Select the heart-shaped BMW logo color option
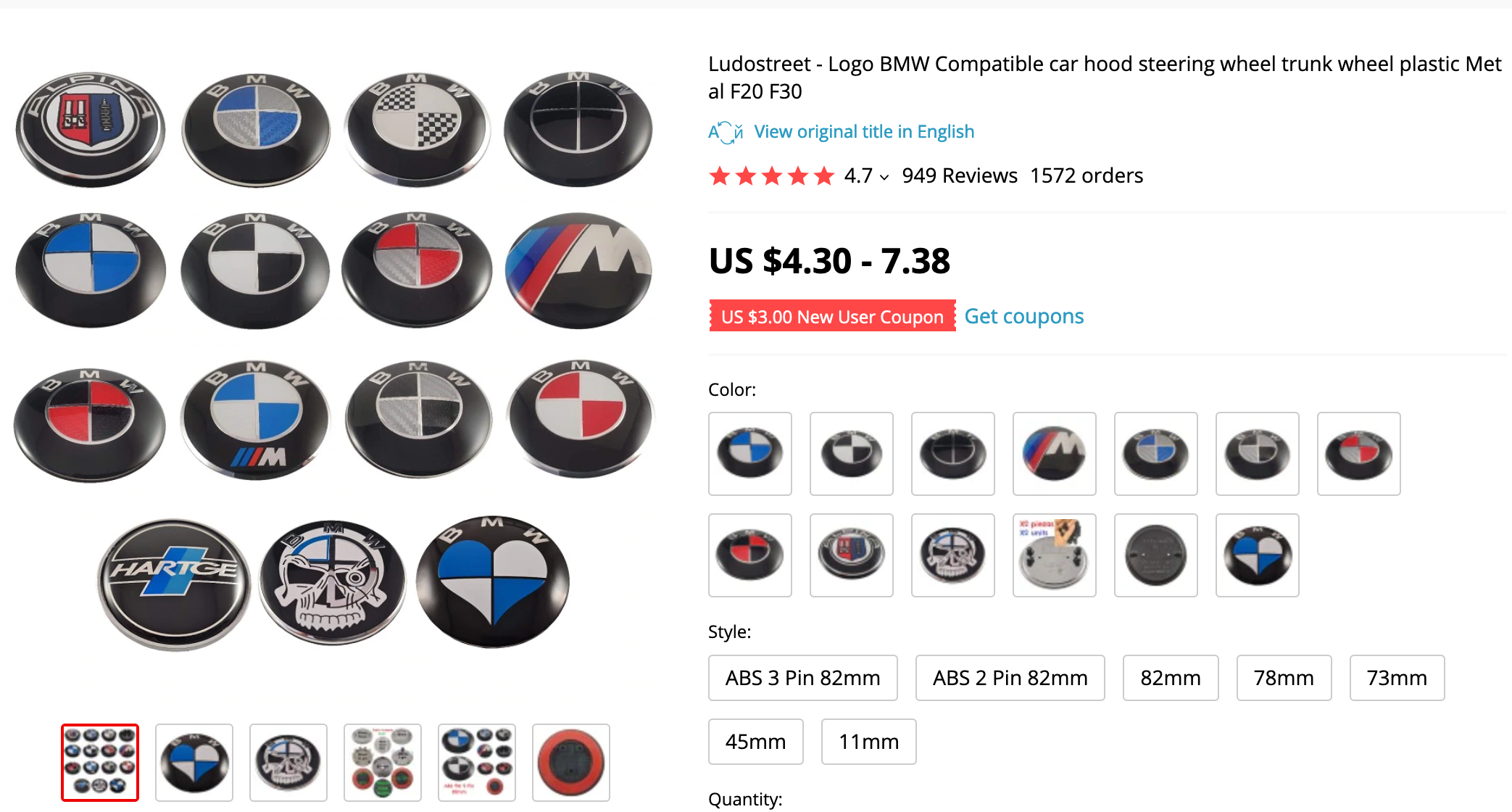 (x=1257, y=555)
